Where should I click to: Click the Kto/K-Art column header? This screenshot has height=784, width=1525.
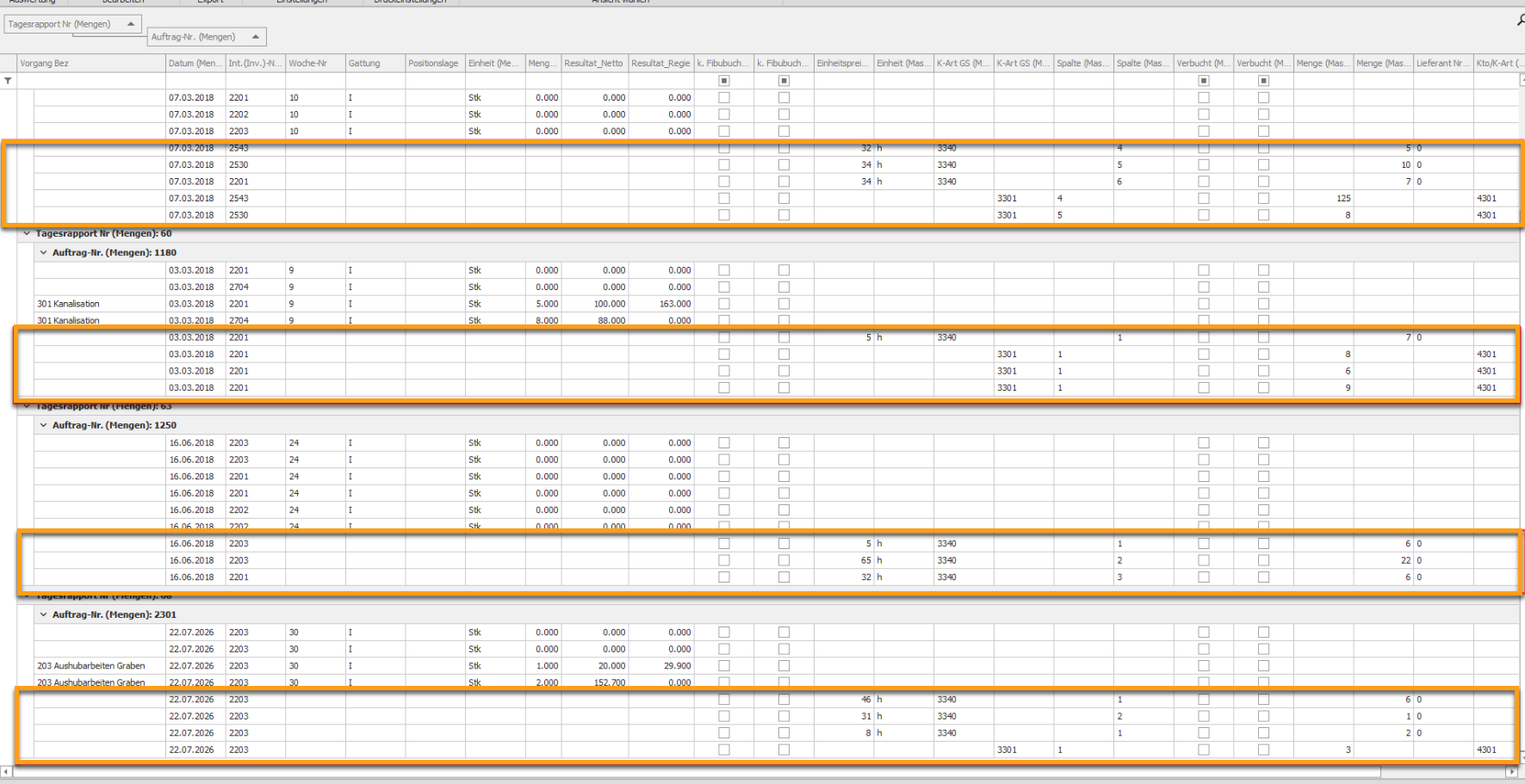pos(1498,64)
